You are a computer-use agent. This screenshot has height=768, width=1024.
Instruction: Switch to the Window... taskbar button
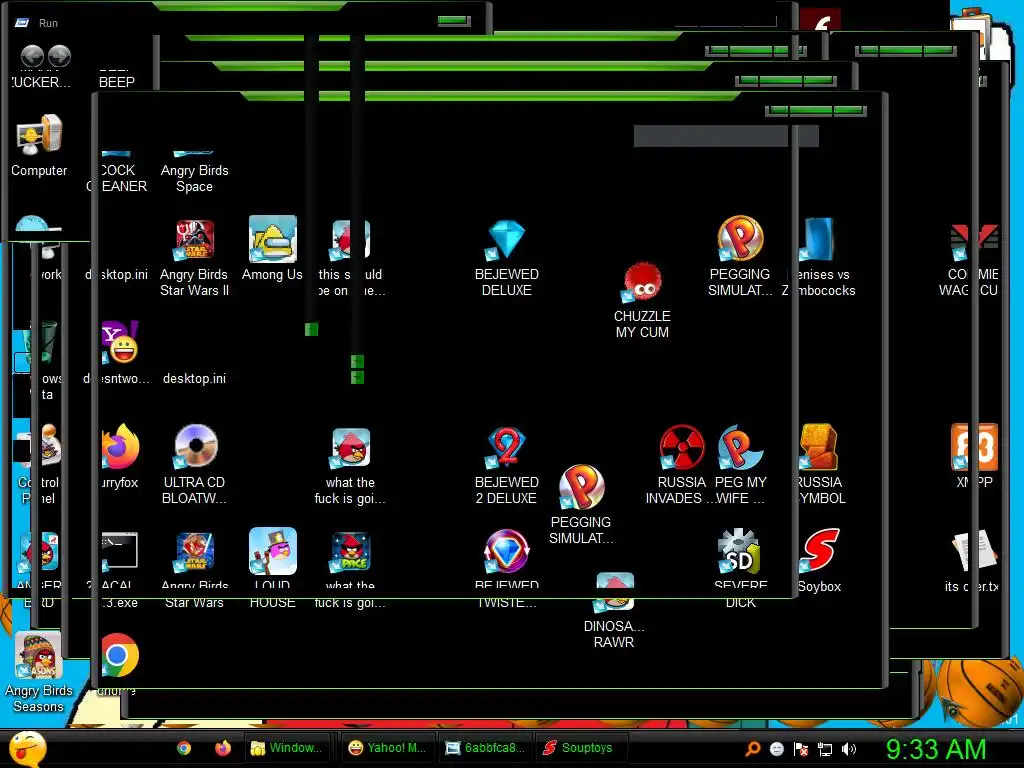pos(287,748)
